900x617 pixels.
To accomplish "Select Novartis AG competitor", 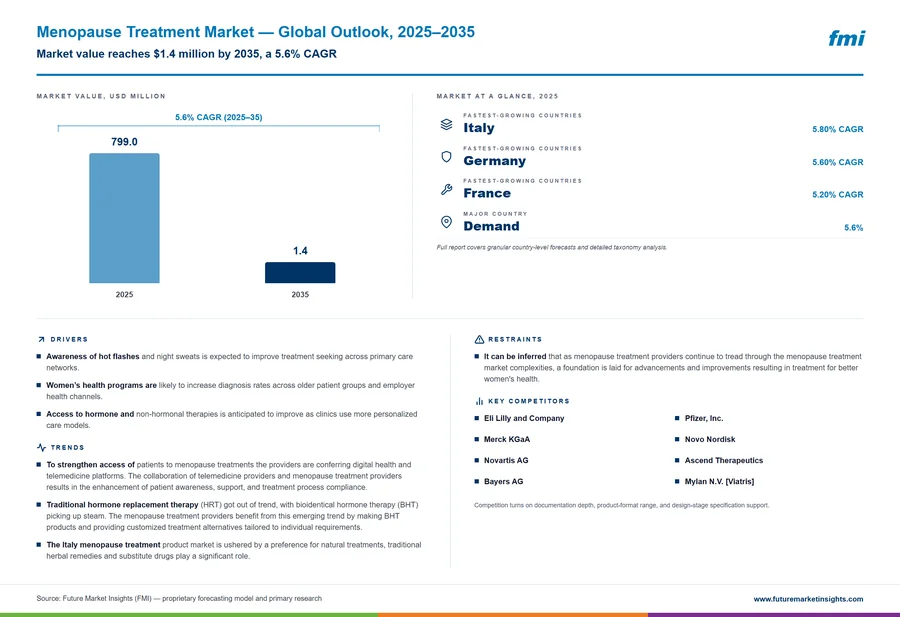I will [506, 461].
